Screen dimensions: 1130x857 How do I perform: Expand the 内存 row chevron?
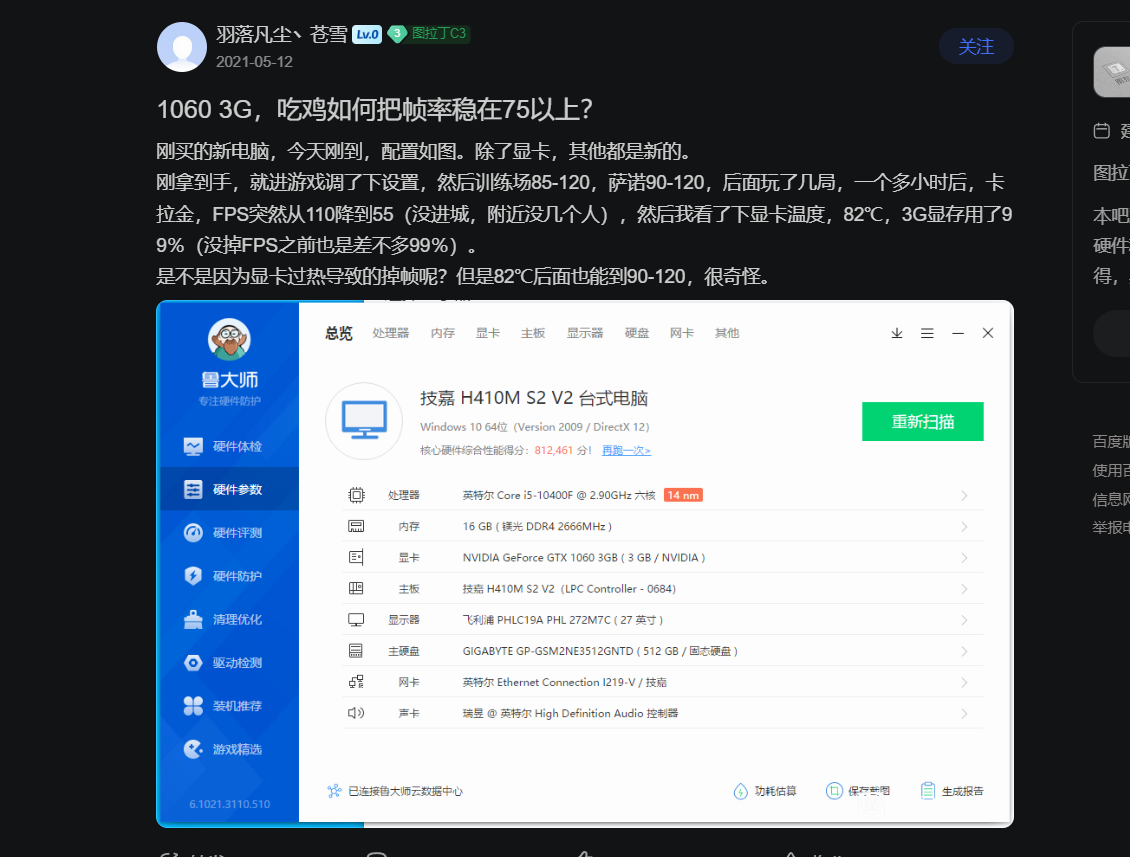[964, 527]
